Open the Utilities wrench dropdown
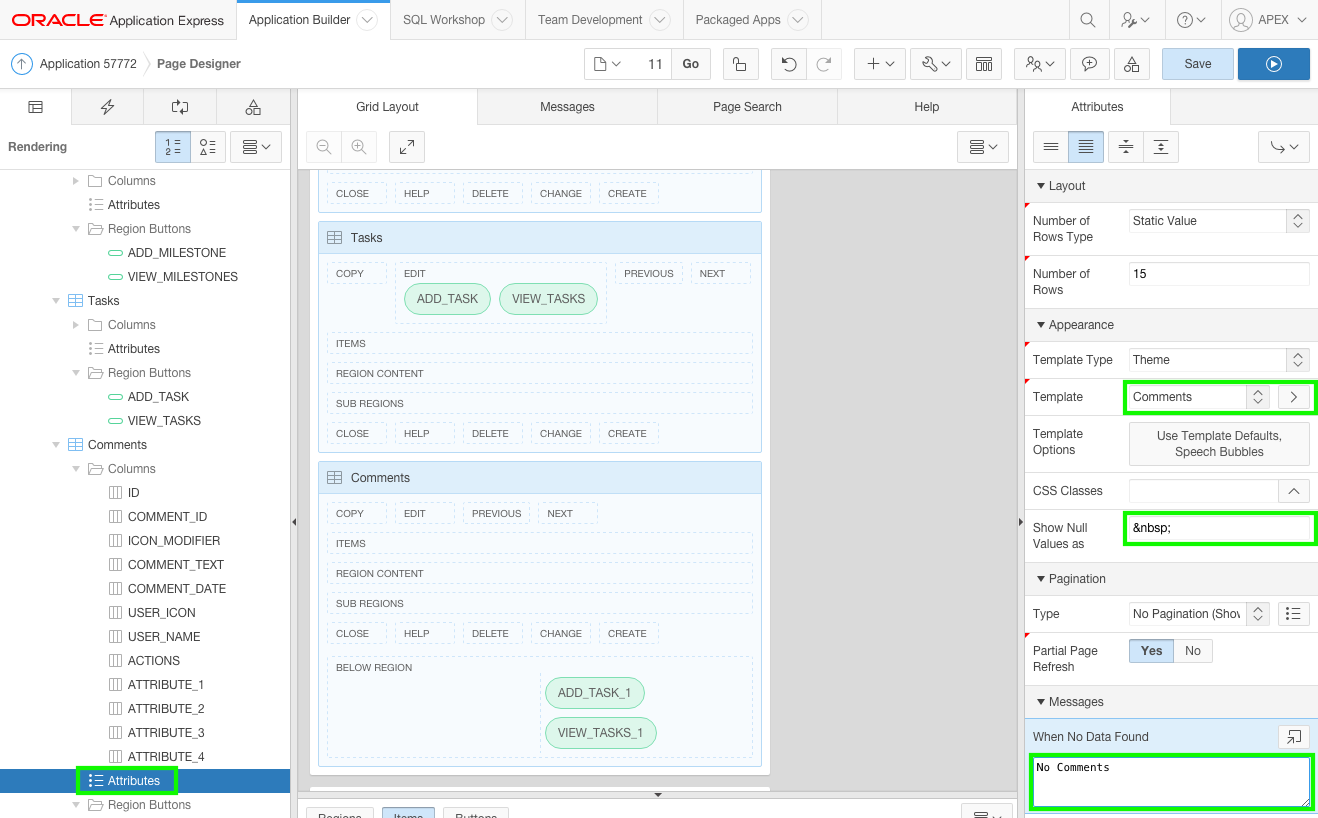Viewport: 1318px width, 818px height. pos(934,63)
